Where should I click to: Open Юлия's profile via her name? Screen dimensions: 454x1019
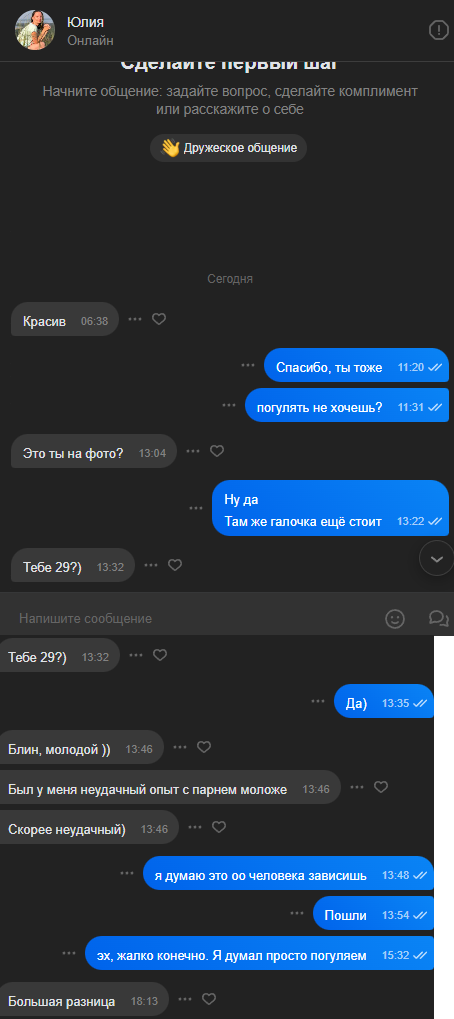tap(85, 22)
